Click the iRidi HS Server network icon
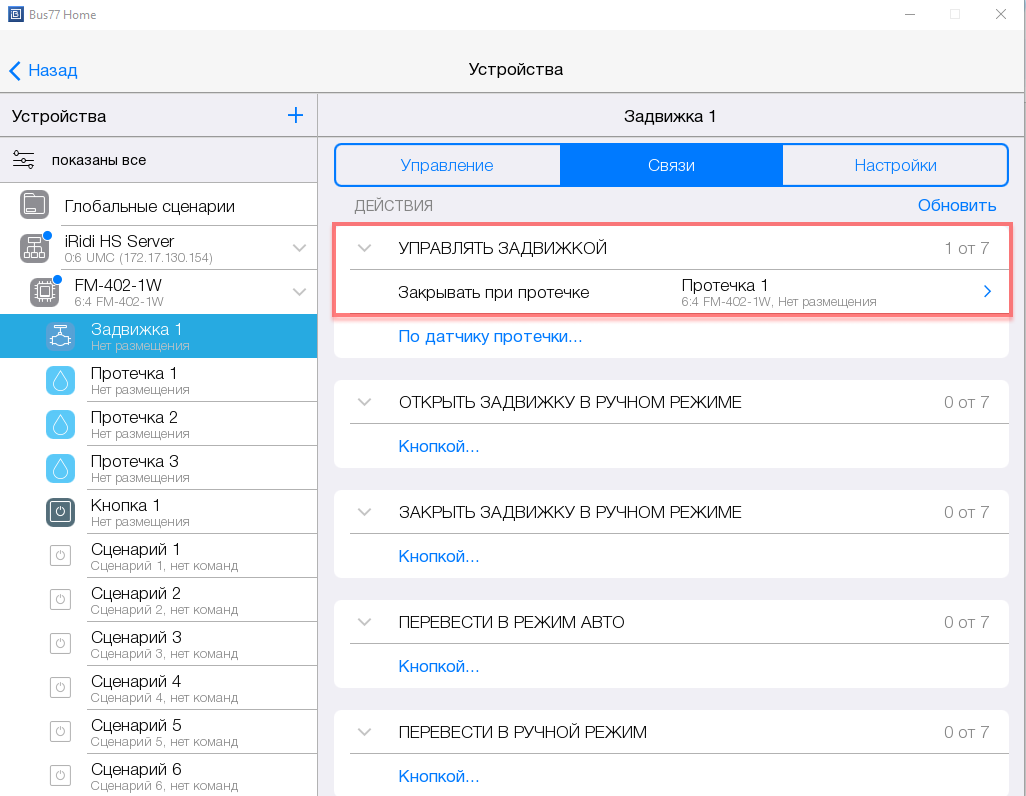1026x796 pixels. pos(34,248)
